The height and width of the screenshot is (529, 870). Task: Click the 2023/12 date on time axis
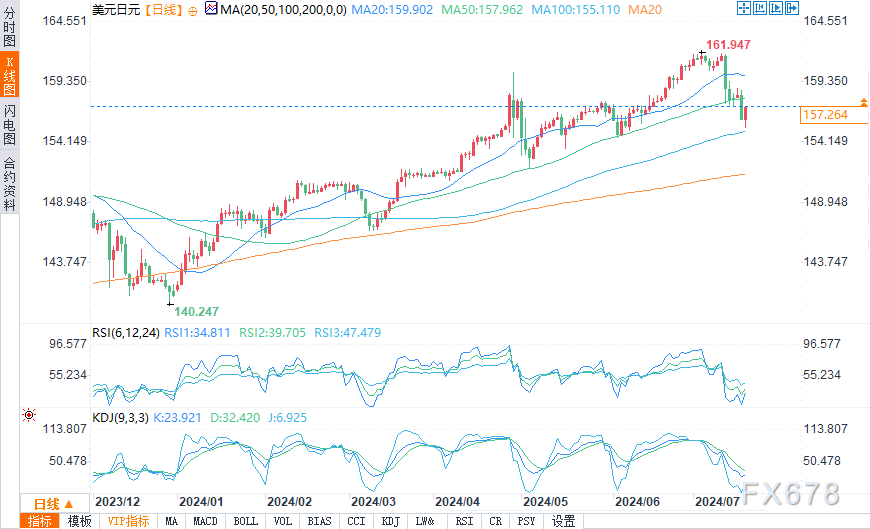(x=118, y=502)
